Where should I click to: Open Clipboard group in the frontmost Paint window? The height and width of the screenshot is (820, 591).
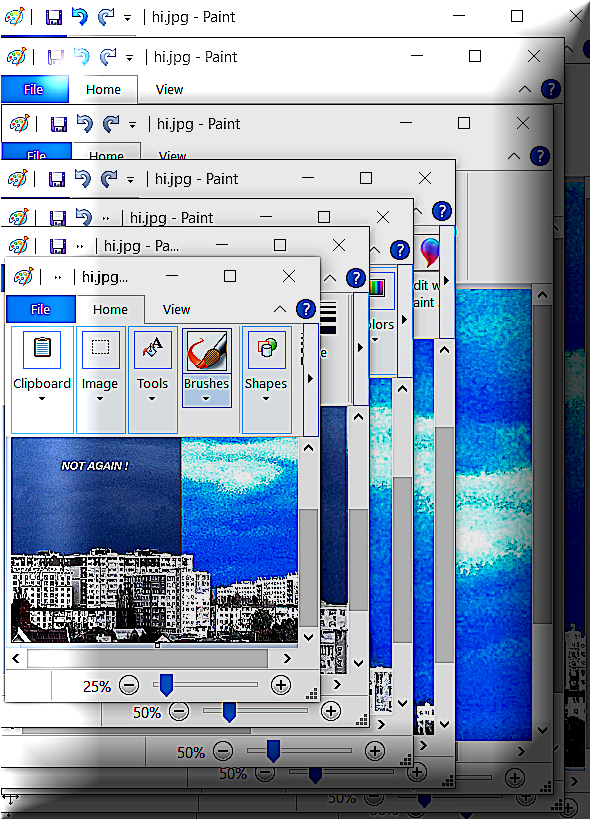pos(42,380)
